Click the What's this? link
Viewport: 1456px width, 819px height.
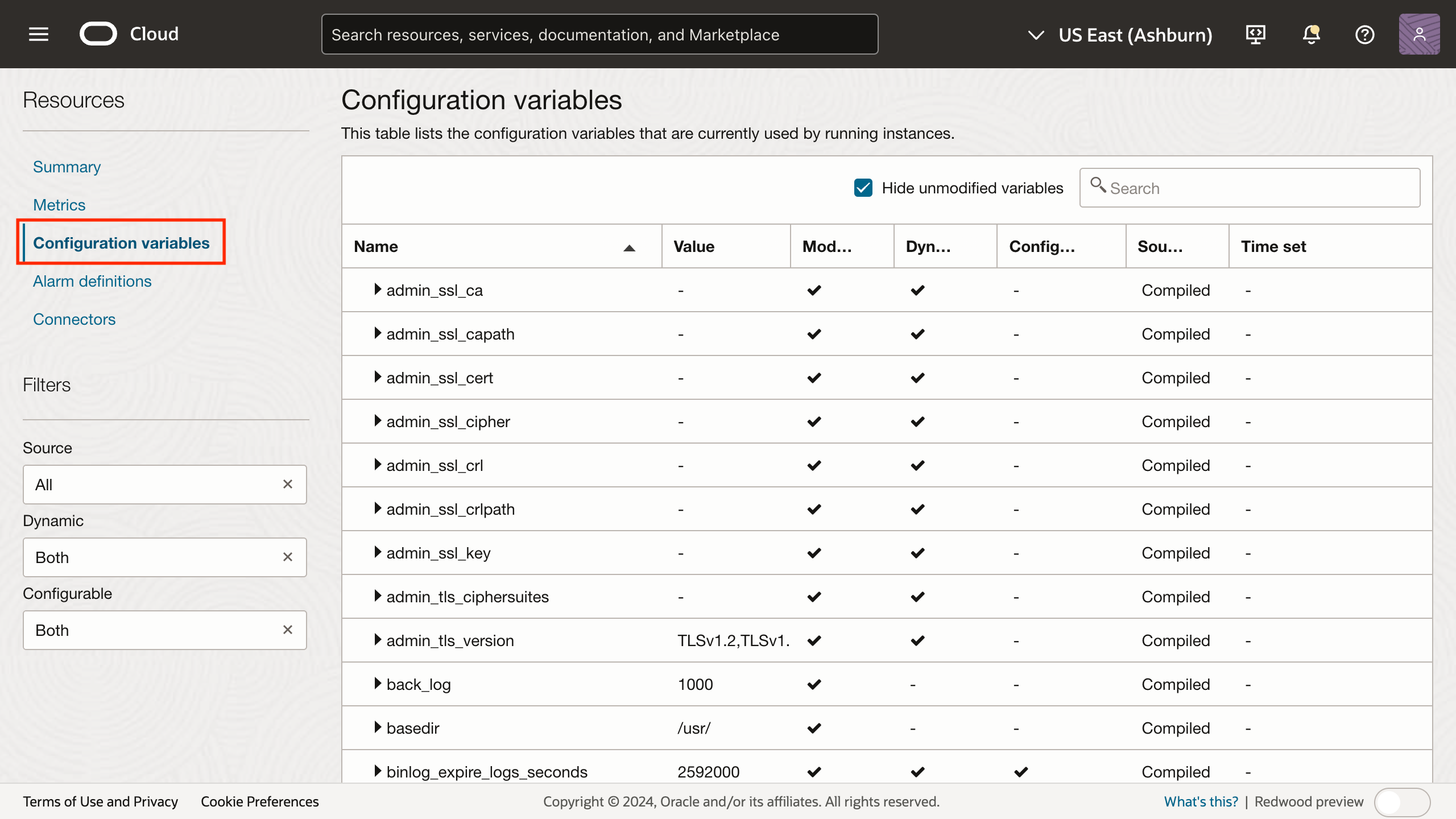[x=1201, y=801]
